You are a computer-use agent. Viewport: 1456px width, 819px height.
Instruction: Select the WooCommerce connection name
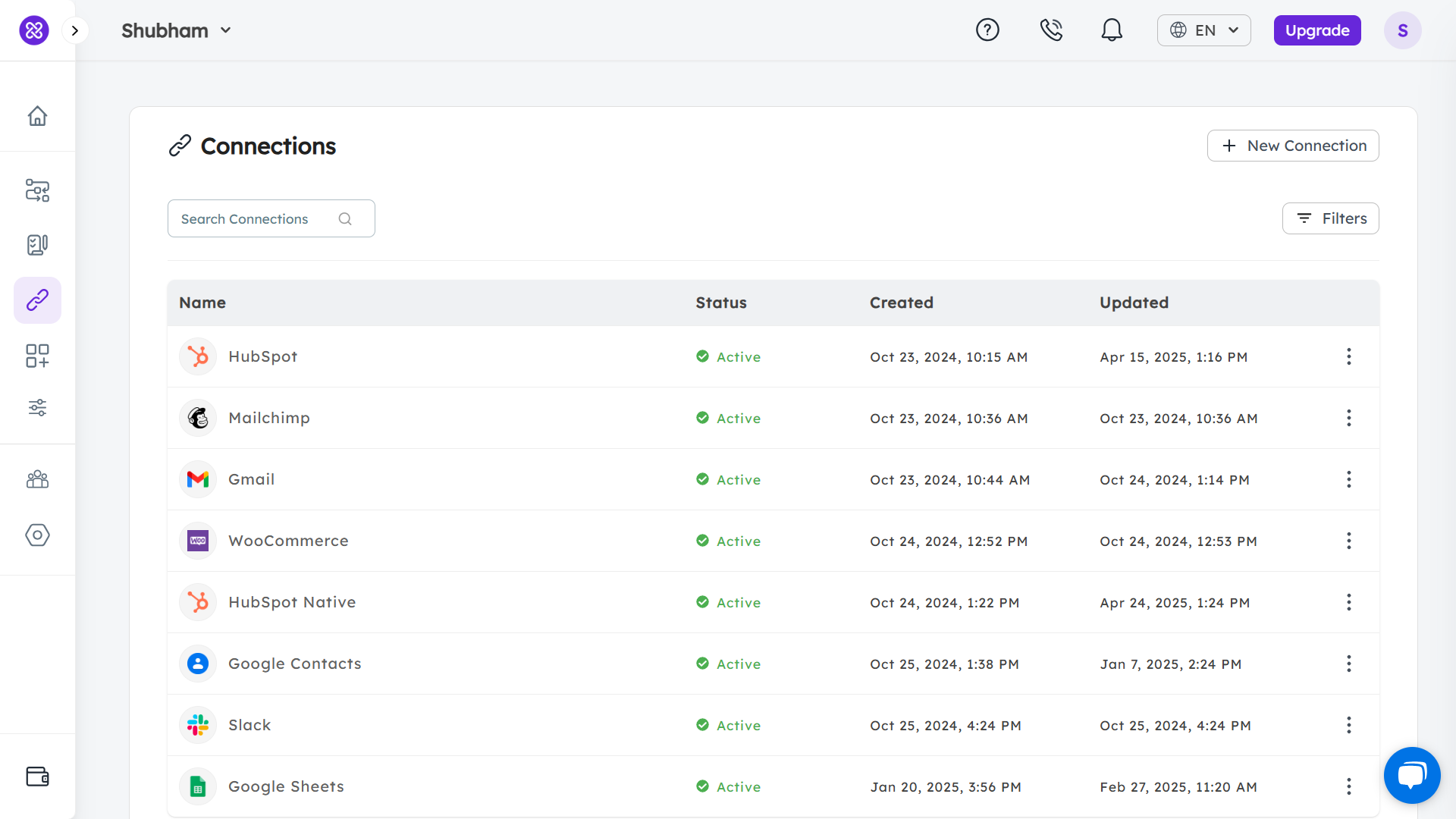[x=288, y=541]
